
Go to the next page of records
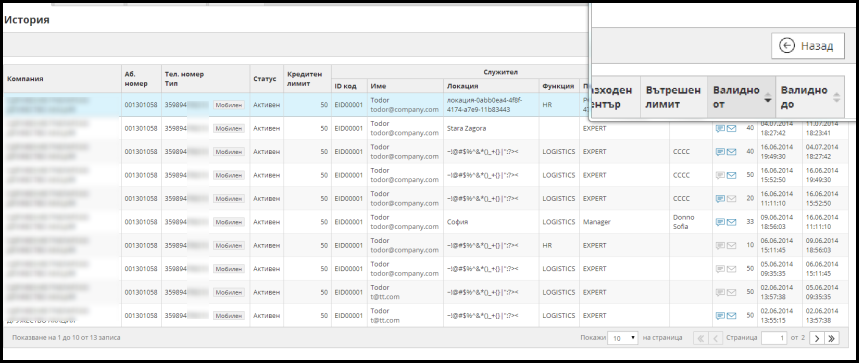point(817,338)
